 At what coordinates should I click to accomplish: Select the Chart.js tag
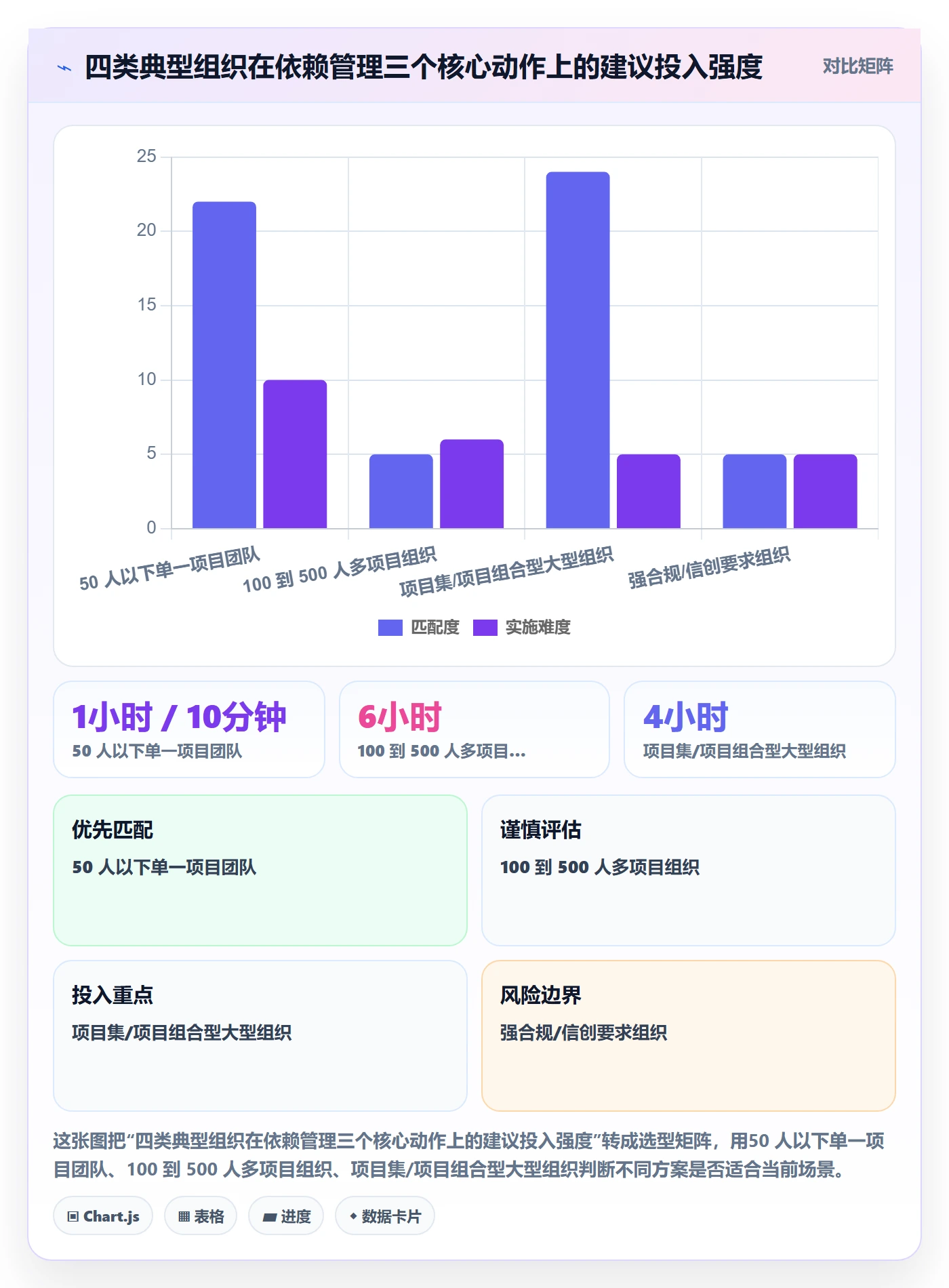pos(103,1216)
